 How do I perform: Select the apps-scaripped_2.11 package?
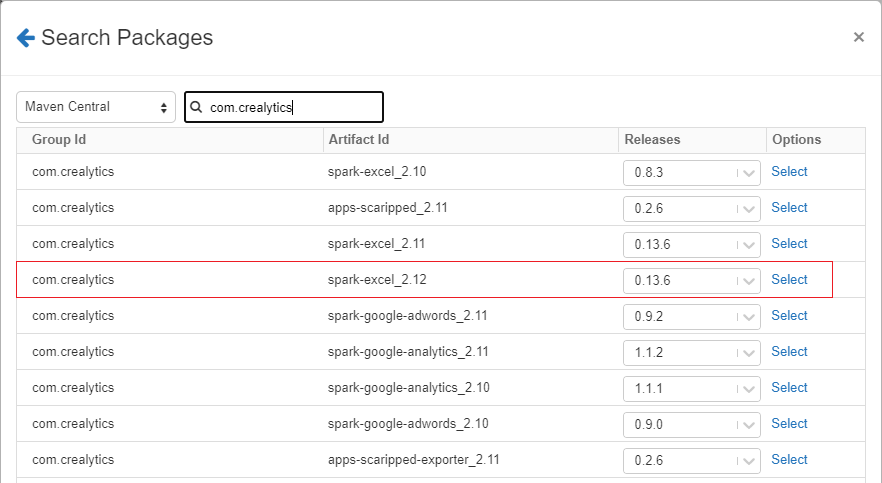tap(789, 207)
